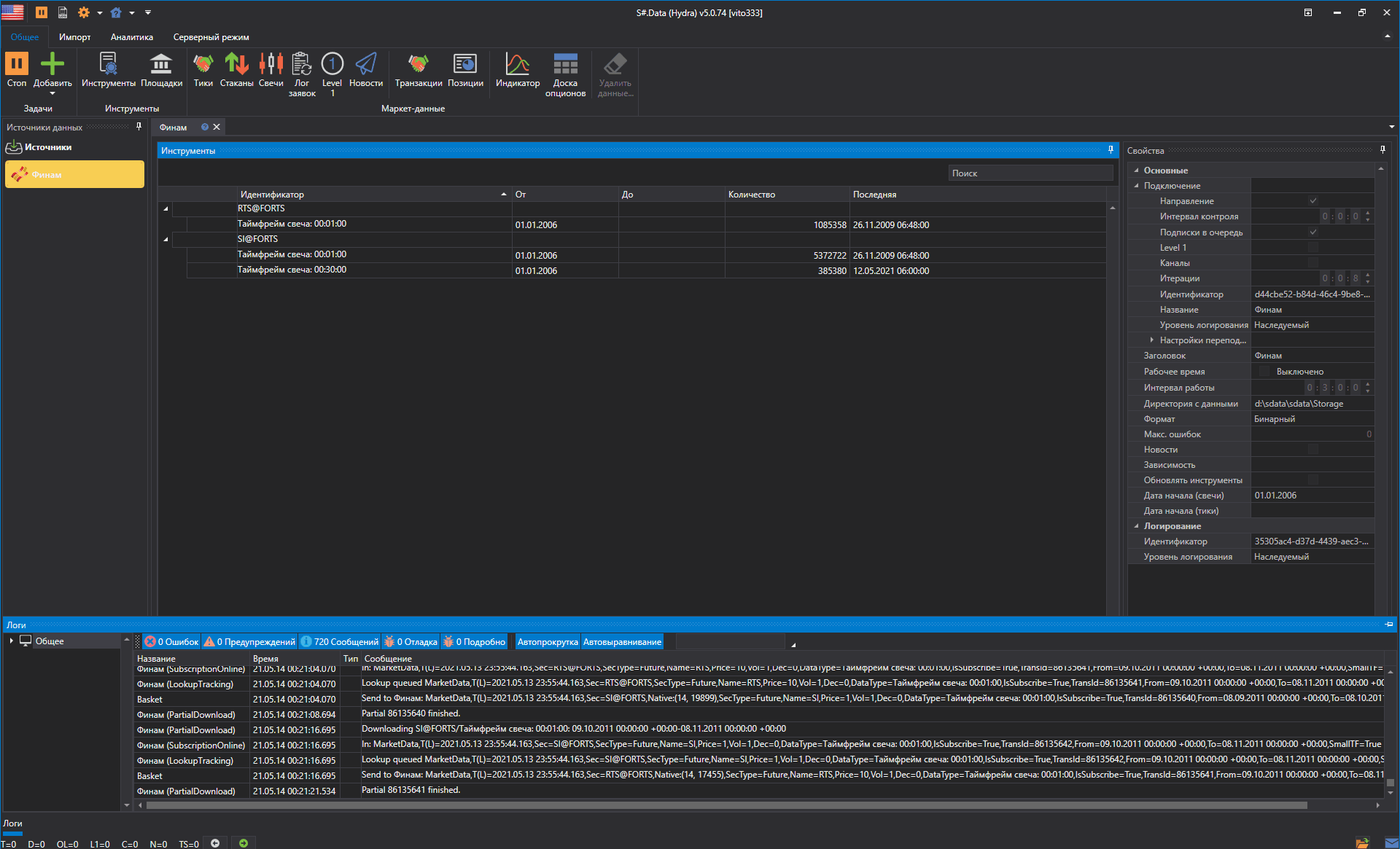Screen dimensions: 1400x849
Task: Click the Stop task icon
Action: (x=17, y=65)
